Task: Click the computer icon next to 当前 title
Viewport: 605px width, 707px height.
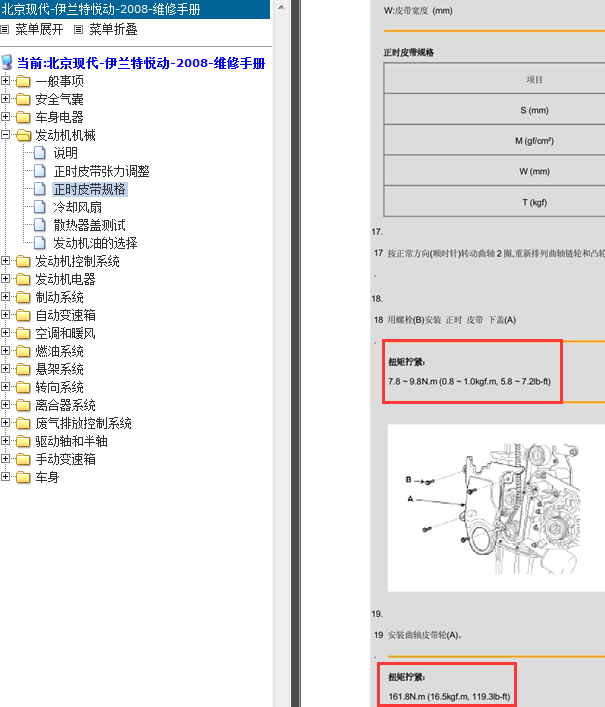Action: (7, 62)
